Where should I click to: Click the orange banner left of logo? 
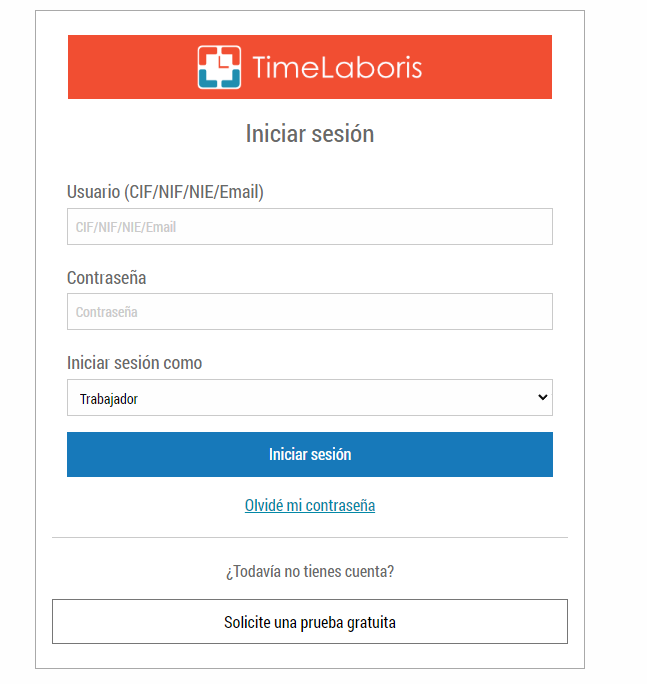[x=132, y=67]
